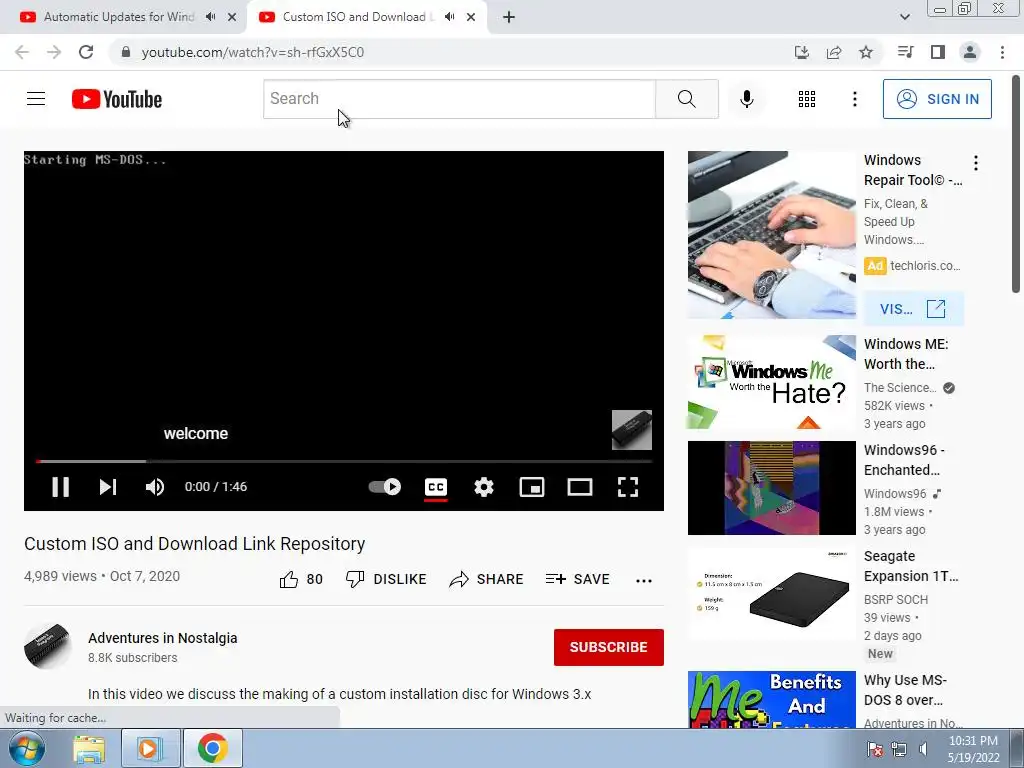1024x768 pixels.
Task: Open Windows96 Enchanted video title
Action: [904, 460]
